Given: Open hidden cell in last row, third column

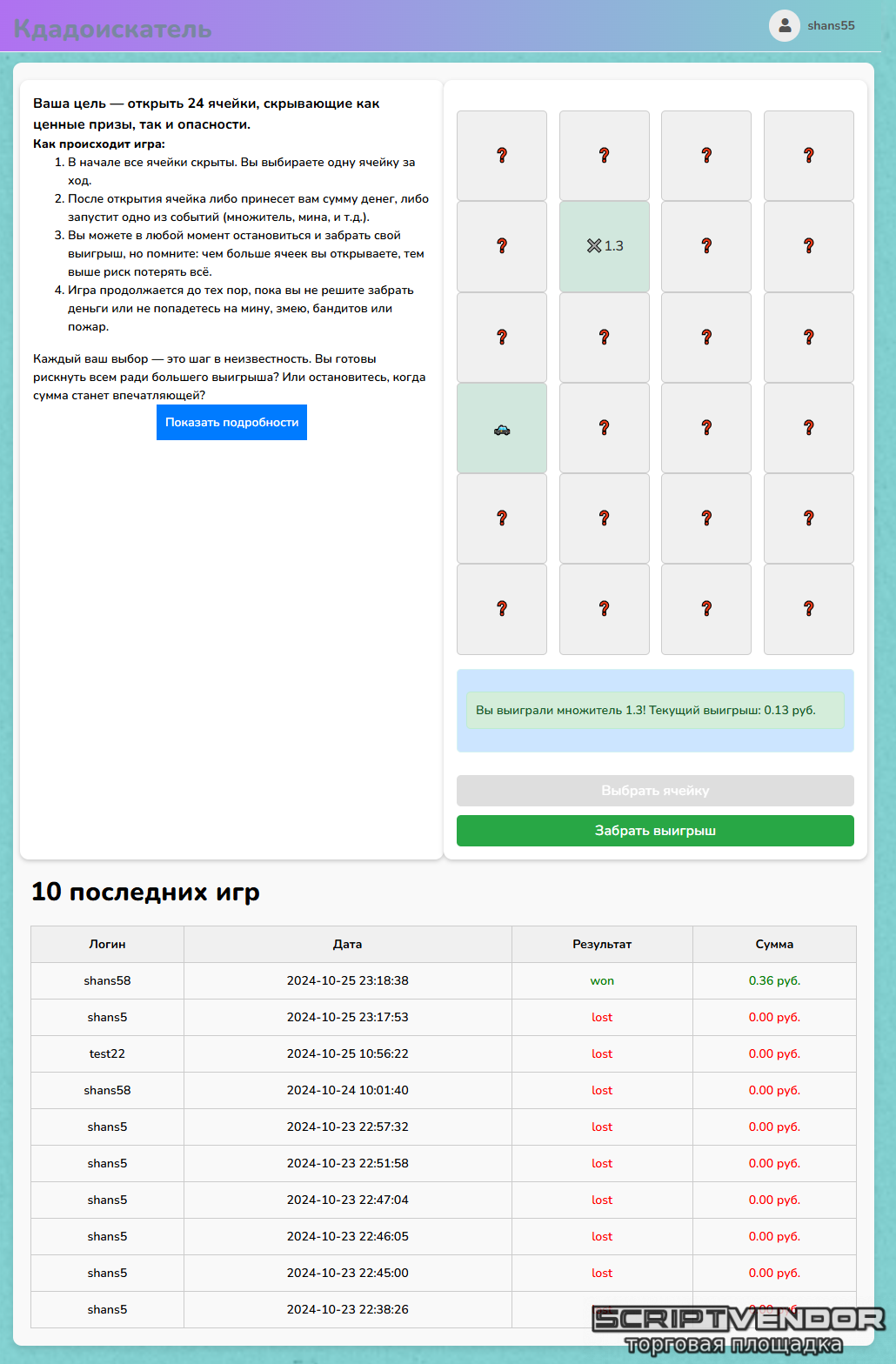Looking at the screenshot, I should 706,609.
